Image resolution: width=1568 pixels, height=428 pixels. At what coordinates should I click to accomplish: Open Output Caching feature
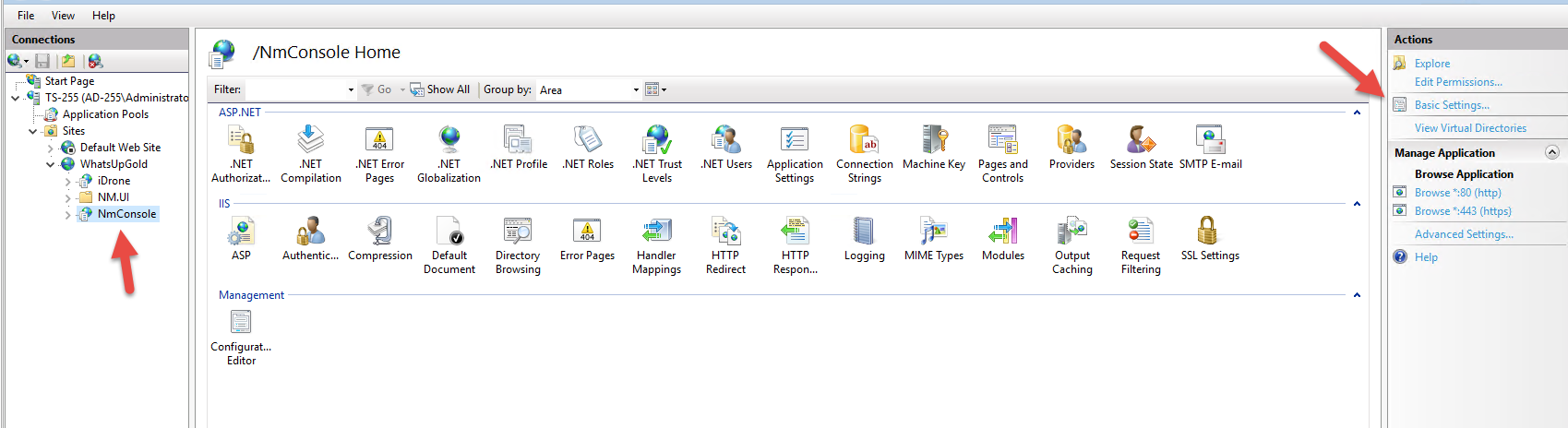coord(1072,245)
